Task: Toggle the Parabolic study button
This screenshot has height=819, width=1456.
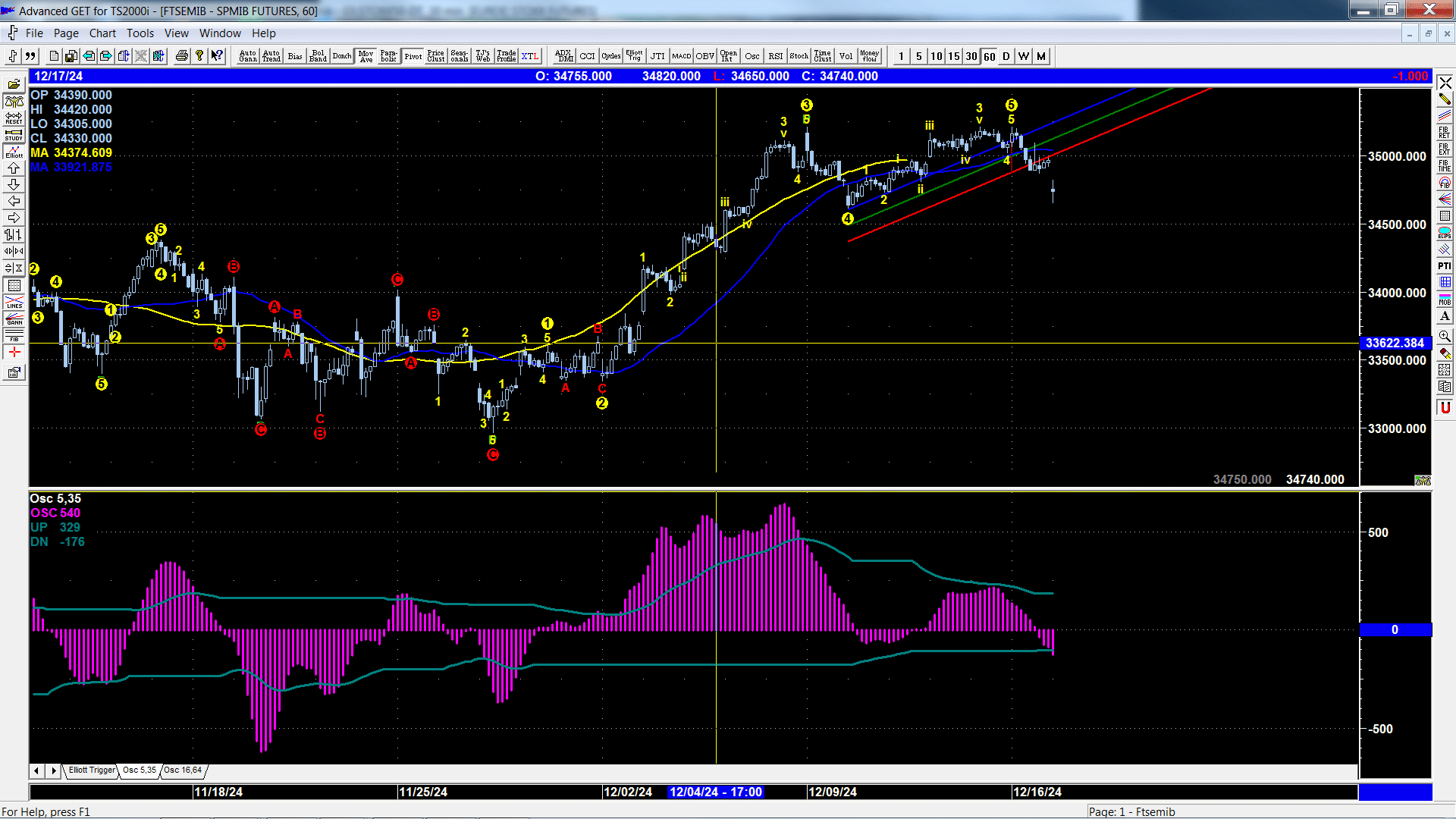Action: (x=388, y=56)
